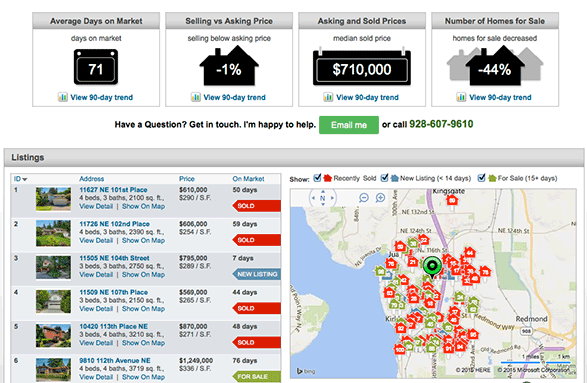Click the red SOLD tag on listing 1
The image size is (587, 383).
(256, 206)
